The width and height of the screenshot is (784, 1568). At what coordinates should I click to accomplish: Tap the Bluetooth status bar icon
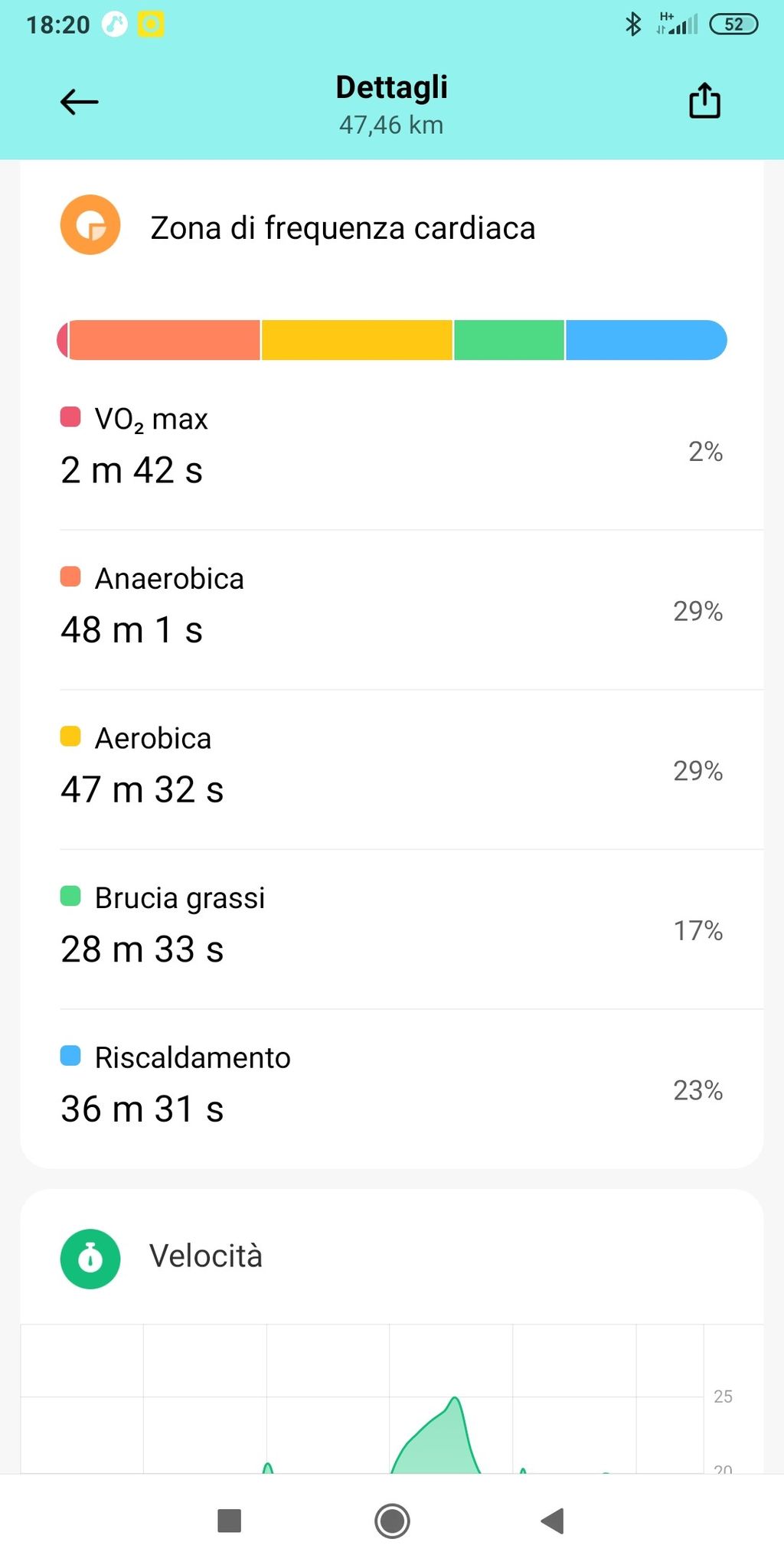tap(633, 24)
